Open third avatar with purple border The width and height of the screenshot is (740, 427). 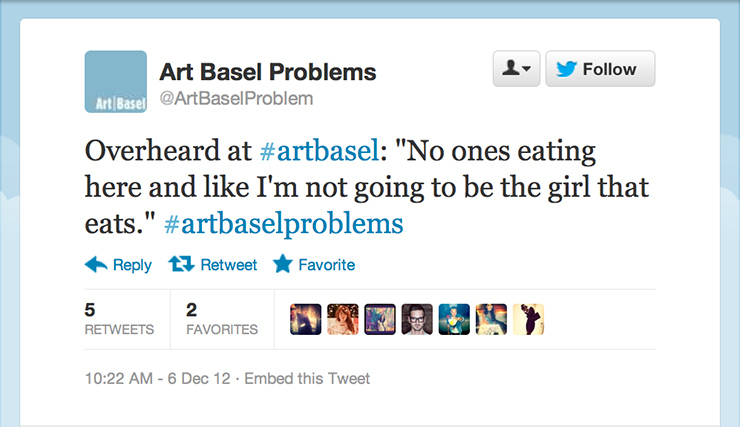[380, 319]
